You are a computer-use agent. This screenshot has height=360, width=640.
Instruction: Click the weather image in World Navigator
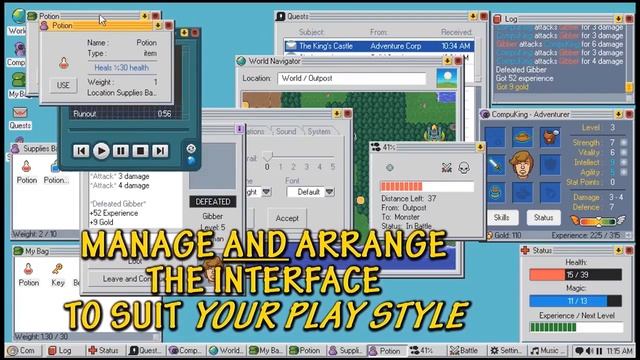pos(447,78)
